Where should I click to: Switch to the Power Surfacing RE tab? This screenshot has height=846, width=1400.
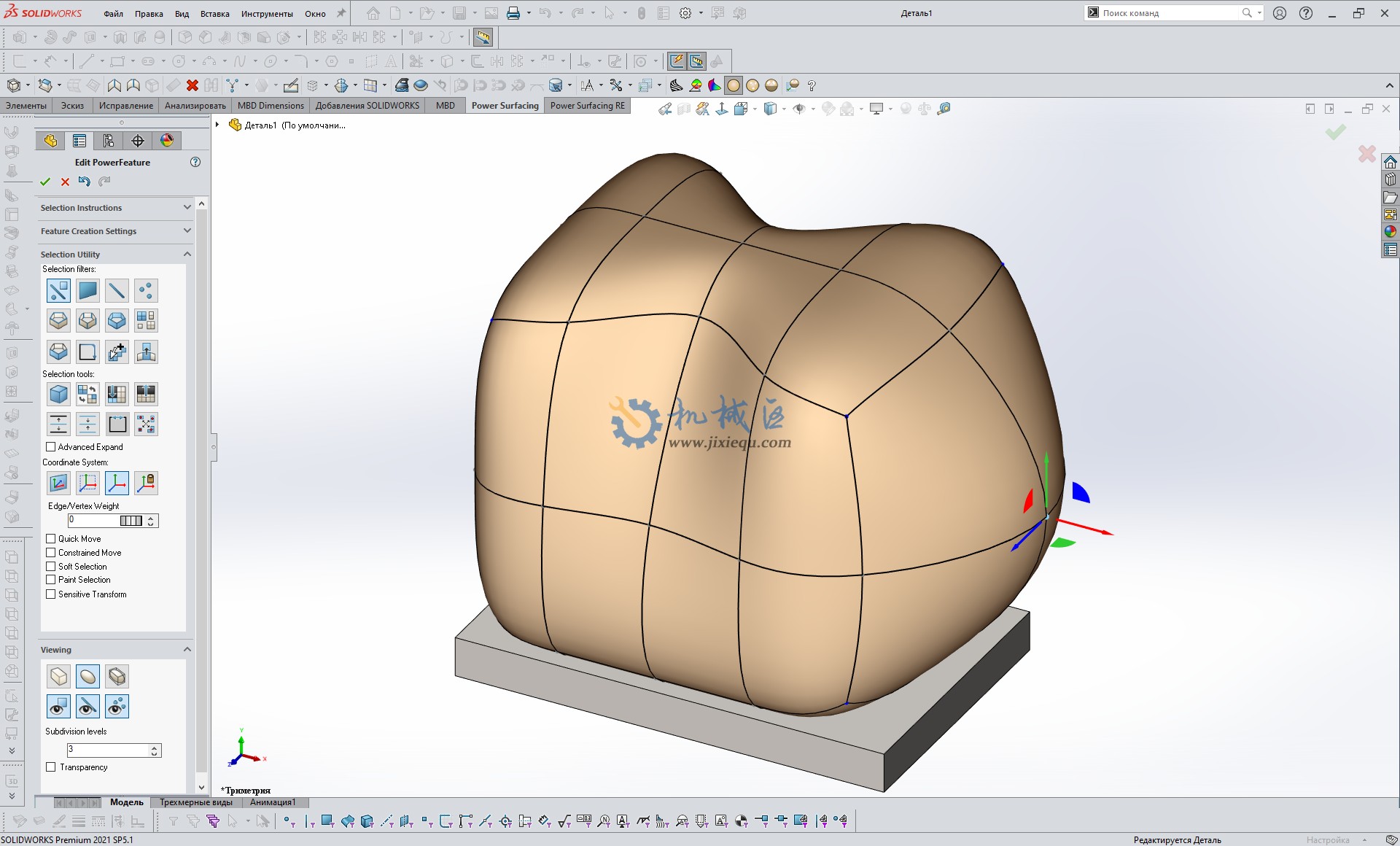point(587,106)
